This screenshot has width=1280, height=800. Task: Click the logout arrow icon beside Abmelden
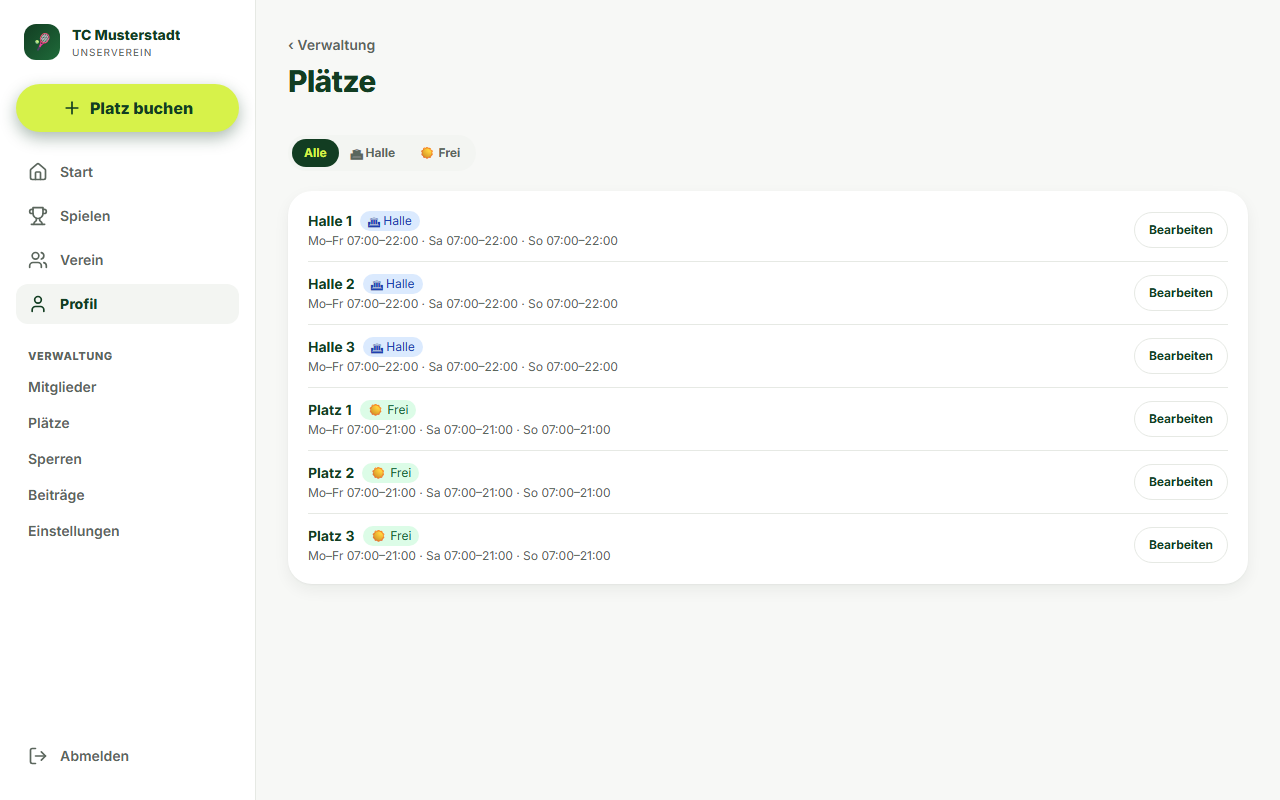pos(38,756)
